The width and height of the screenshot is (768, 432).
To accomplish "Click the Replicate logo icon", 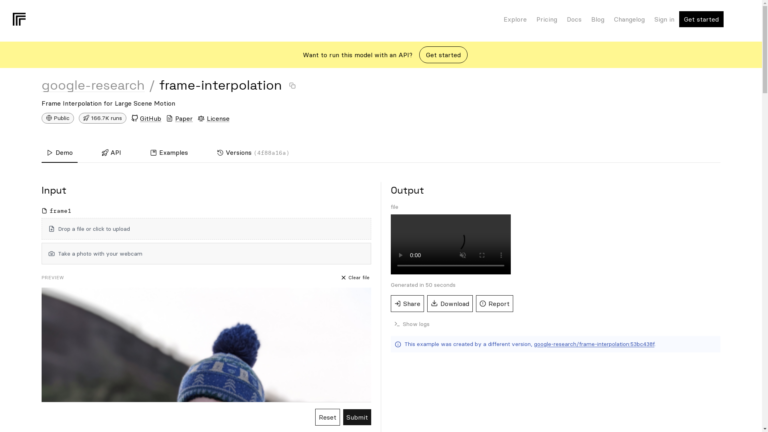I will pyautogui.click(x=19, y=19).
